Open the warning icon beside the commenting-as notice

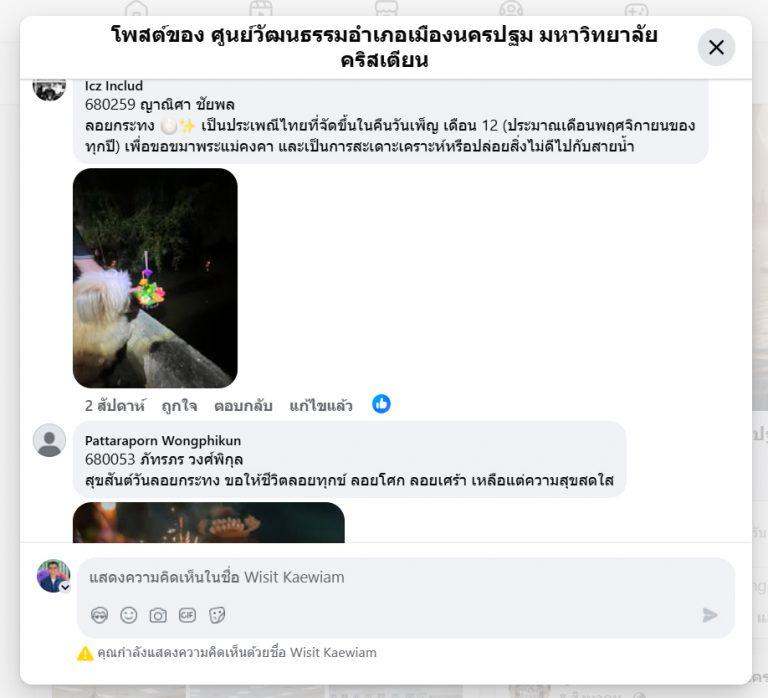(85, 653)
